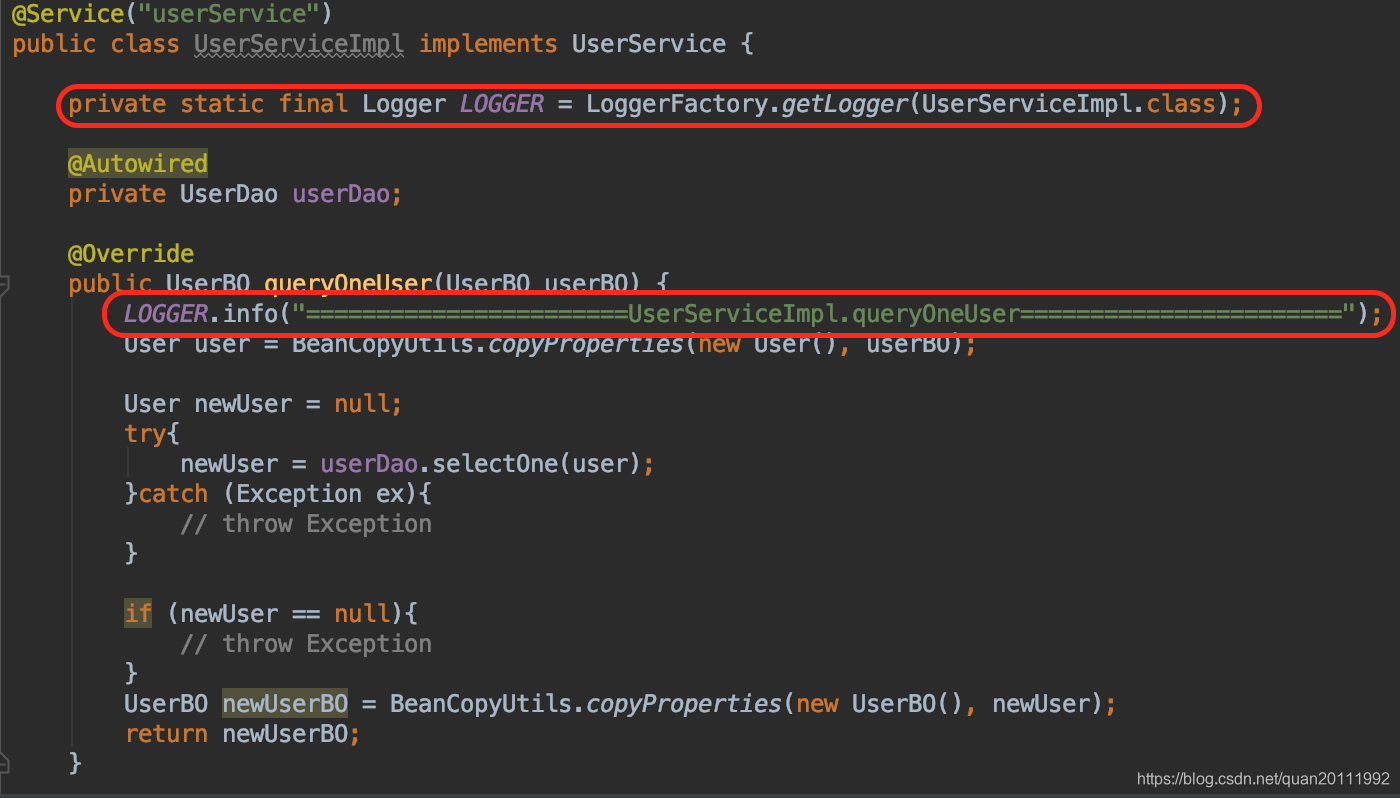Click UserService interface after implements
1400x798 pixels.
point(649,44)
